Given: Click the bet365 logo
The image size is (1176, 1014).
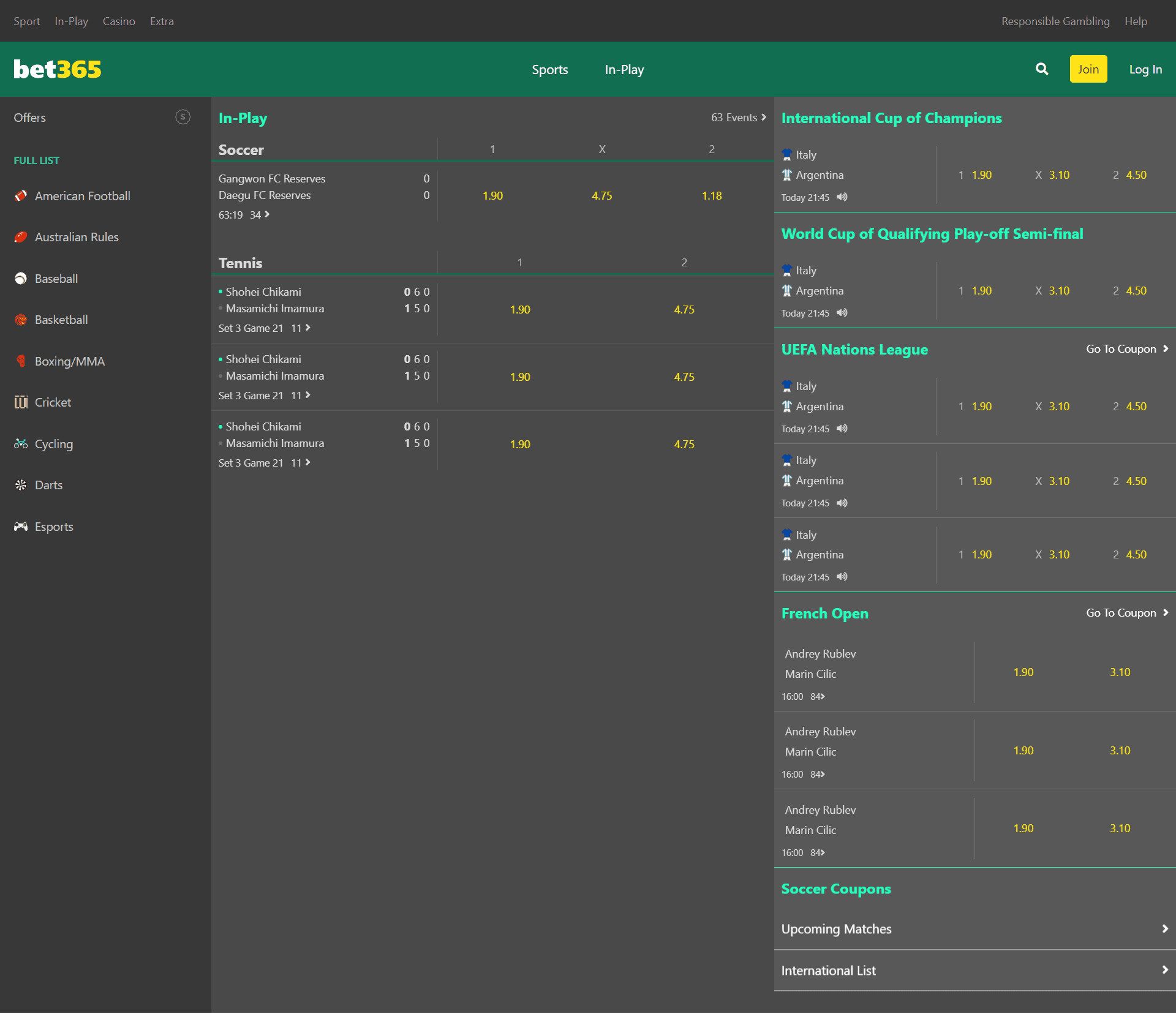Looking at the screenshot, I should [58, 69].
